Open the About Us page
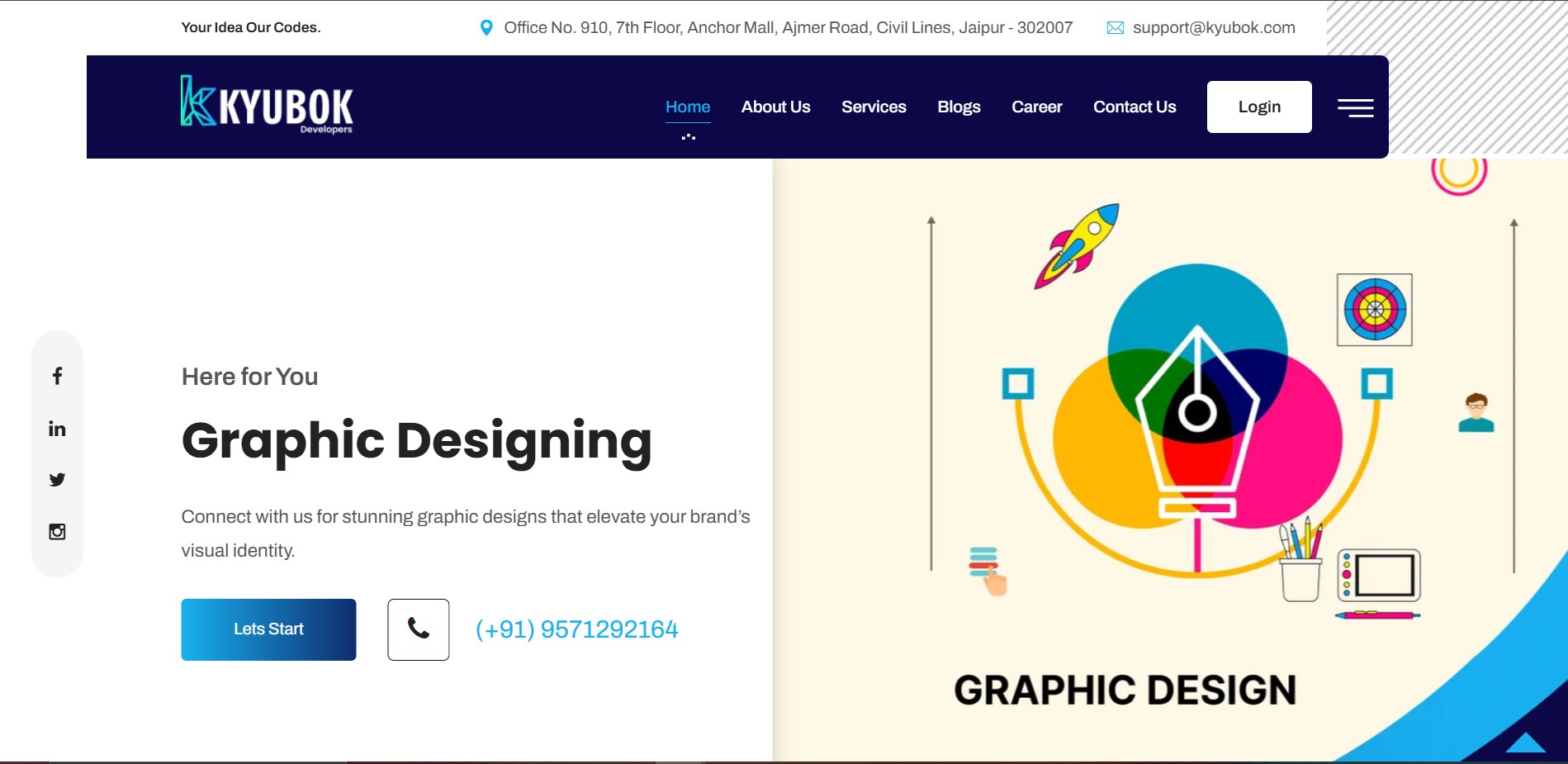 [775, 107]
